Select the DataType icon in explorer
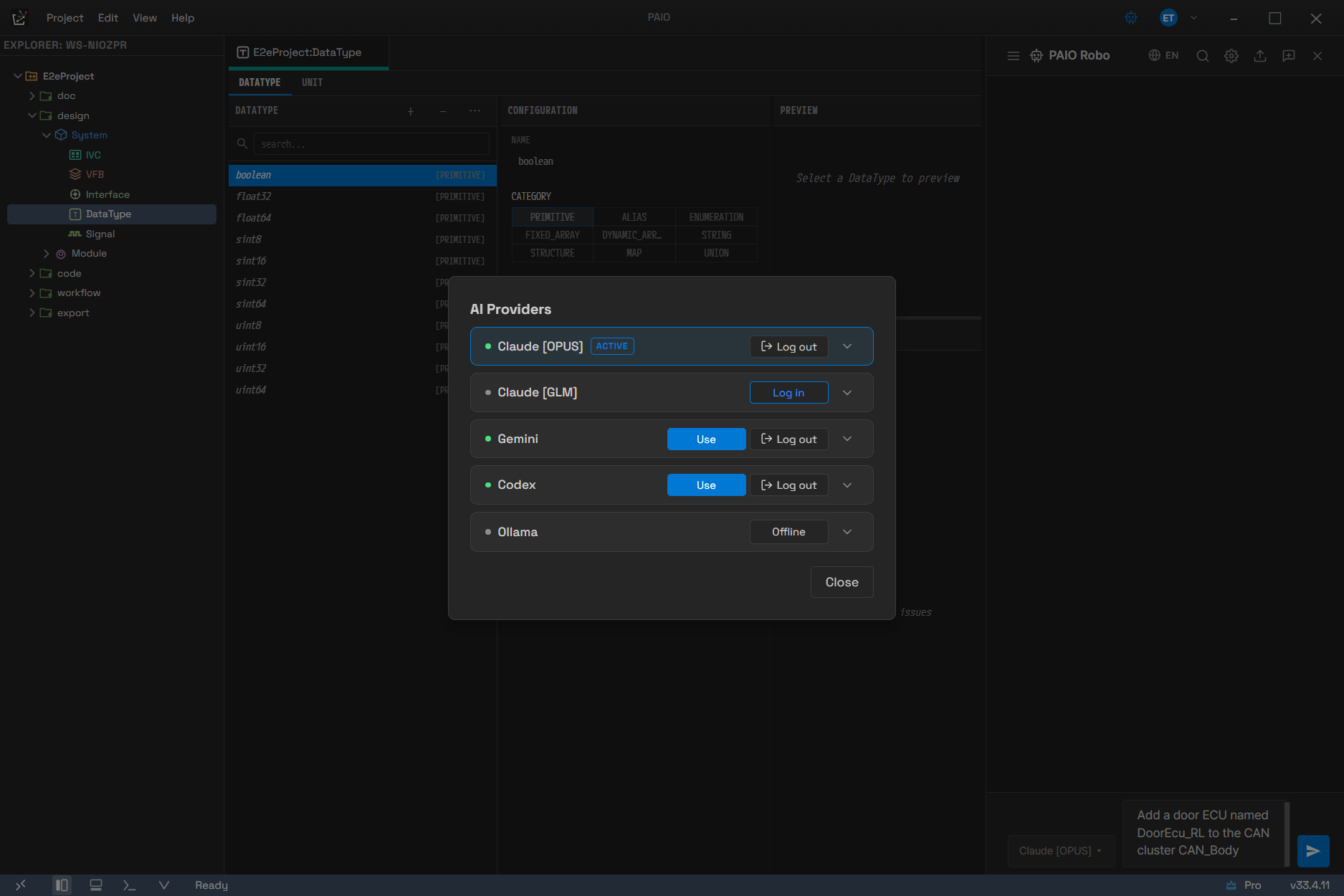The image size is (1344, 896). [75, 214]
